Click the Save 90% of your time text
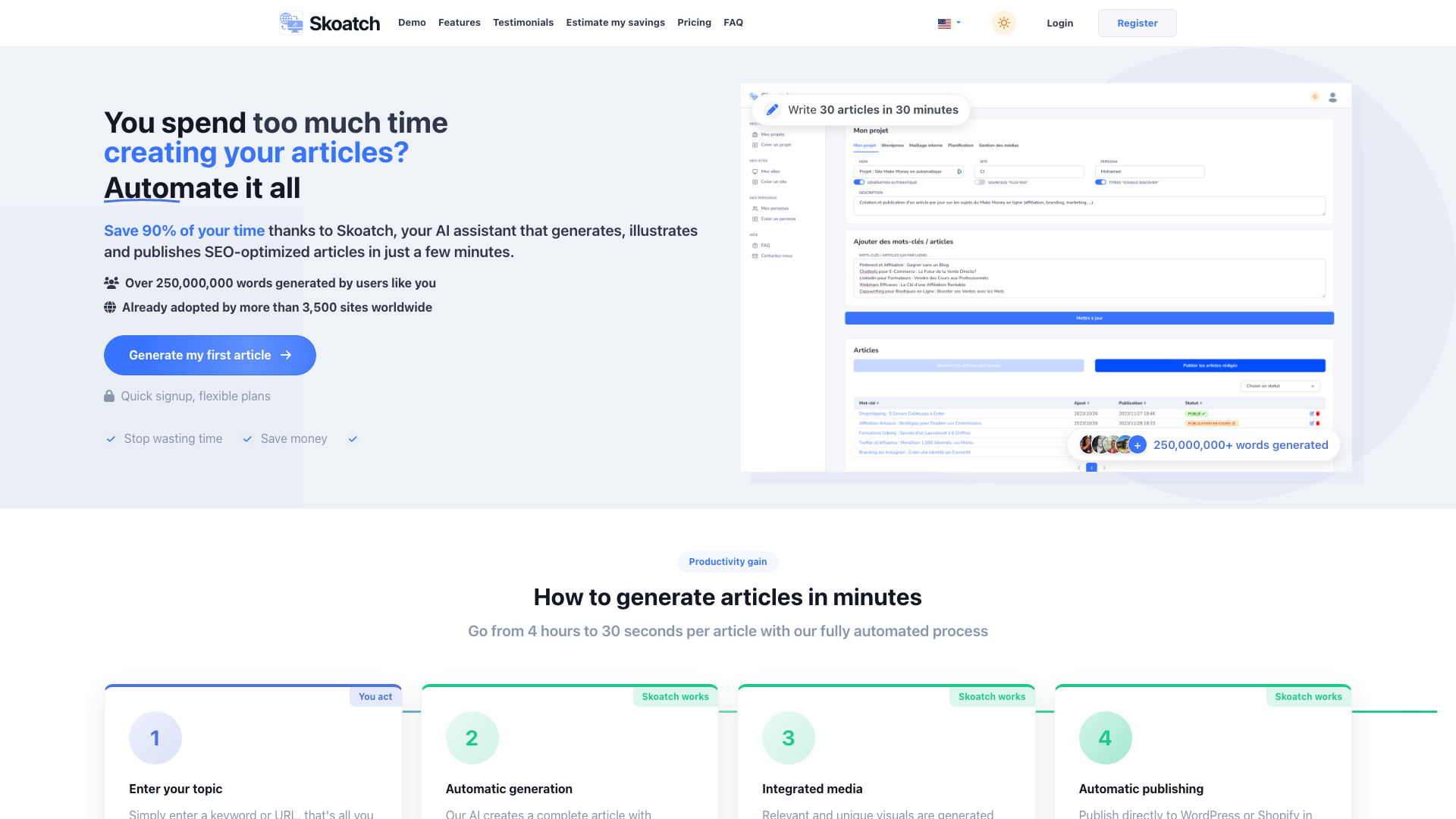 pyautogui.click(x=184, y=231)
